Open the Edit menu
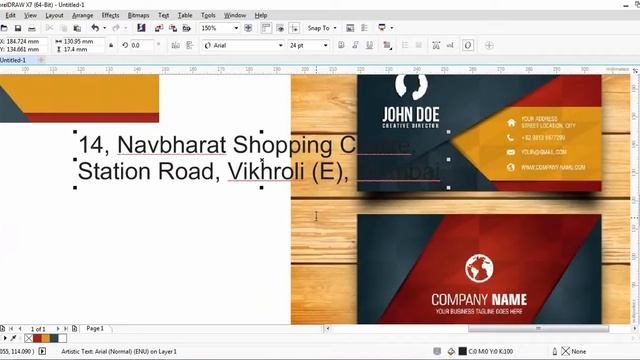 point(10,16)
